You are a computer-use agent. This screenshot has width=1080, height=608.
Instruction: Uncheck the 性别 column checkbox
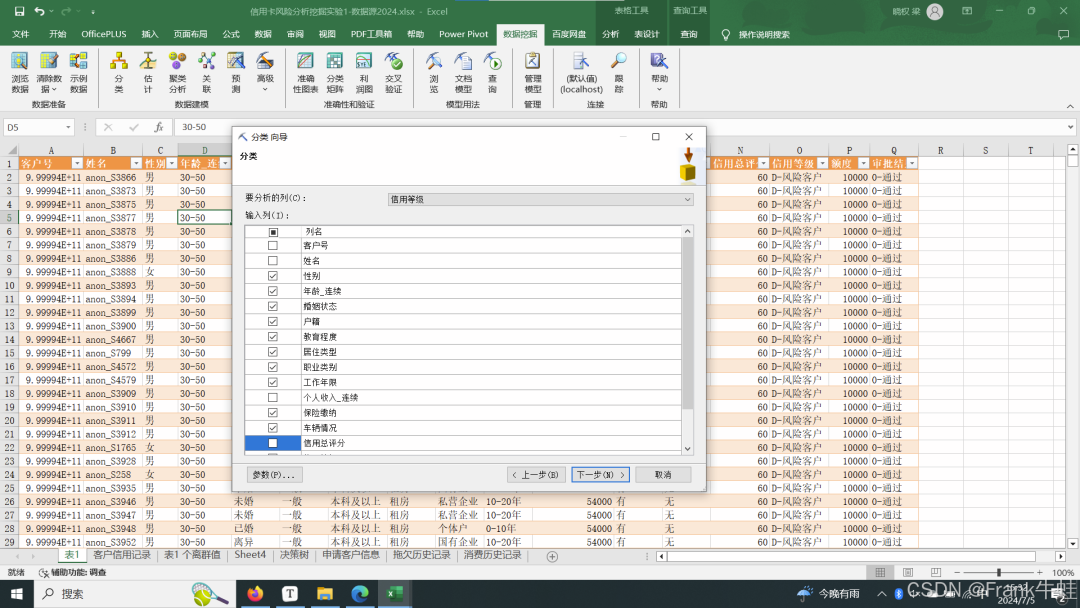273,276
